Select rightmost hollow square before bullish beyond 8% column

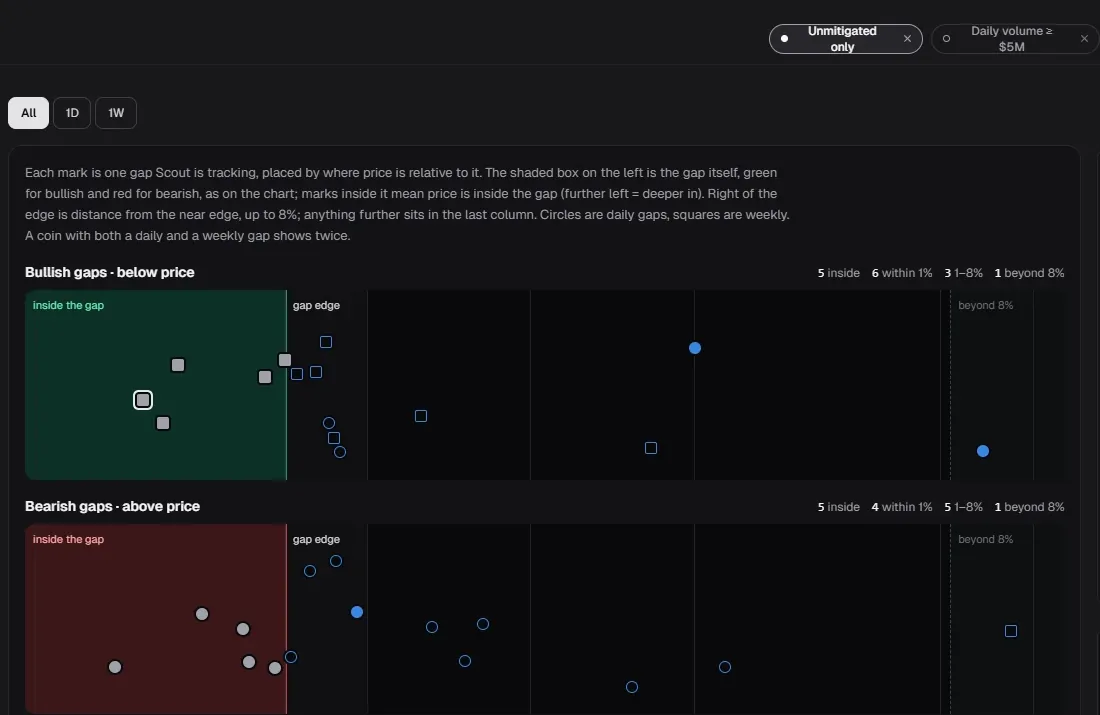[x=651, y=448]
